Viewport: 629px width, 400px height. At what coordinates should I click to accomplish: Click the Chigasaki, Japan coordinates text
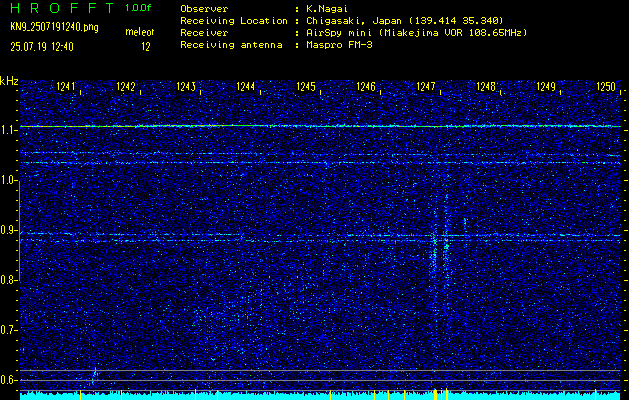point(404,20)
